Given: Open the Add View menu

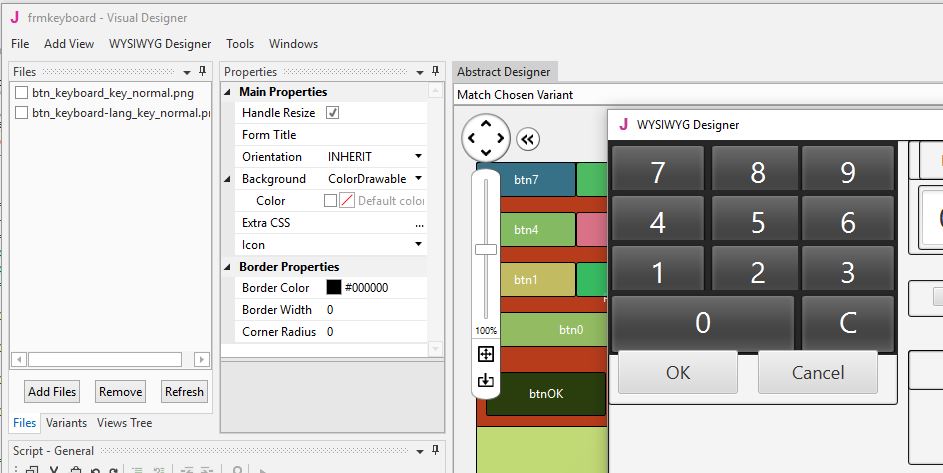Looking at the screenshot, I should [69, 44].
